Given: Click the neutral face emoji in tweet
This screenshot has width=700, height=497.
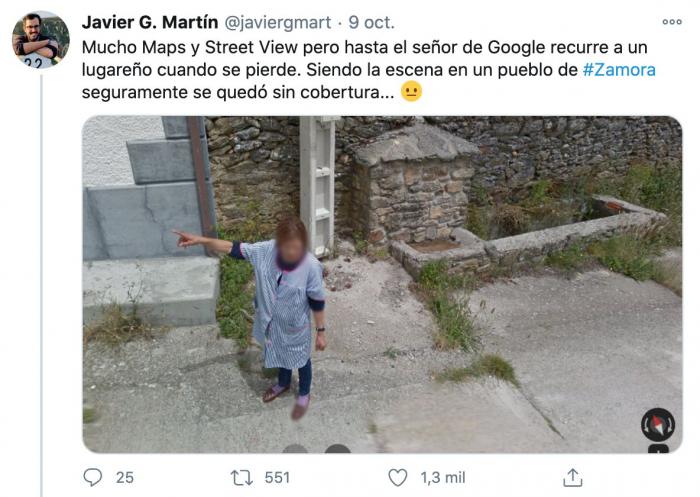Looking at the screenshot, I should tap(411, 92).
